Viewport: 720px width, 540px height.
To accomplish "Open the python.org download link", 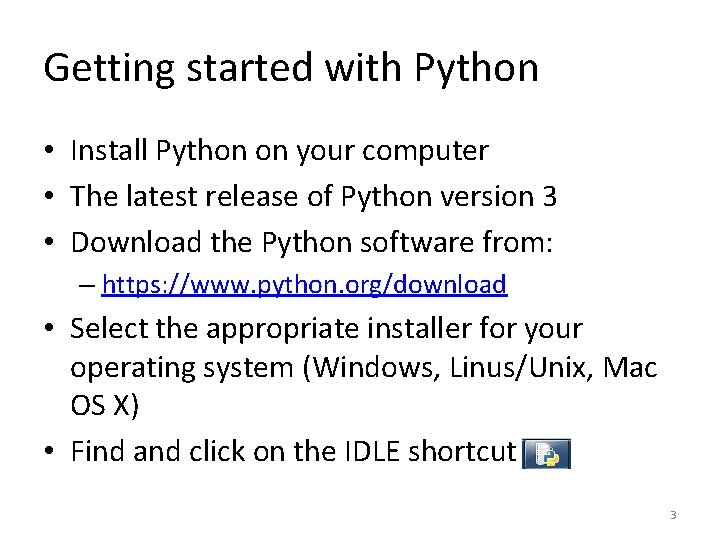I will [x=304, y=285].
